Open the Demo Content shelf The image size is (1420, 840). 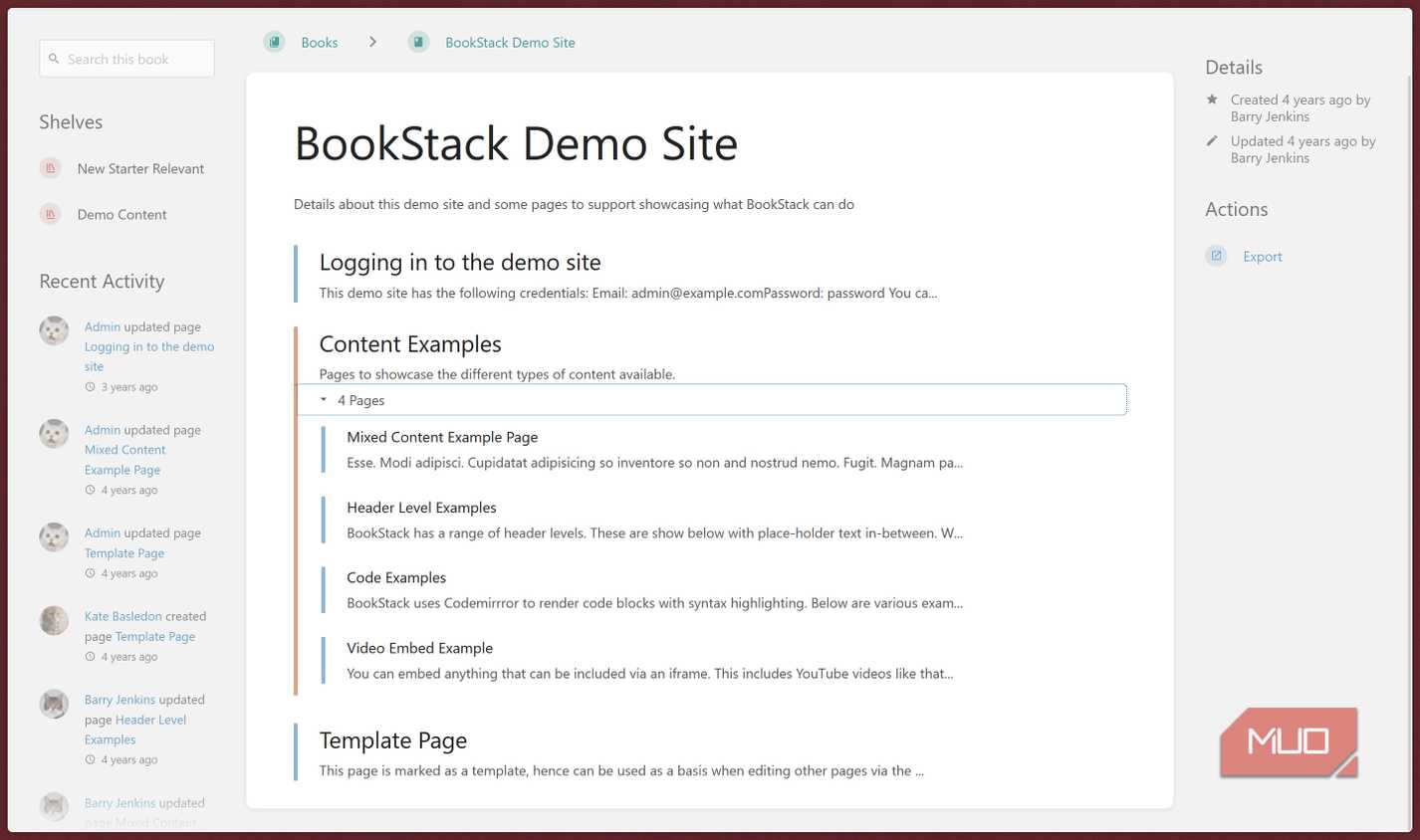coord(121,215)
